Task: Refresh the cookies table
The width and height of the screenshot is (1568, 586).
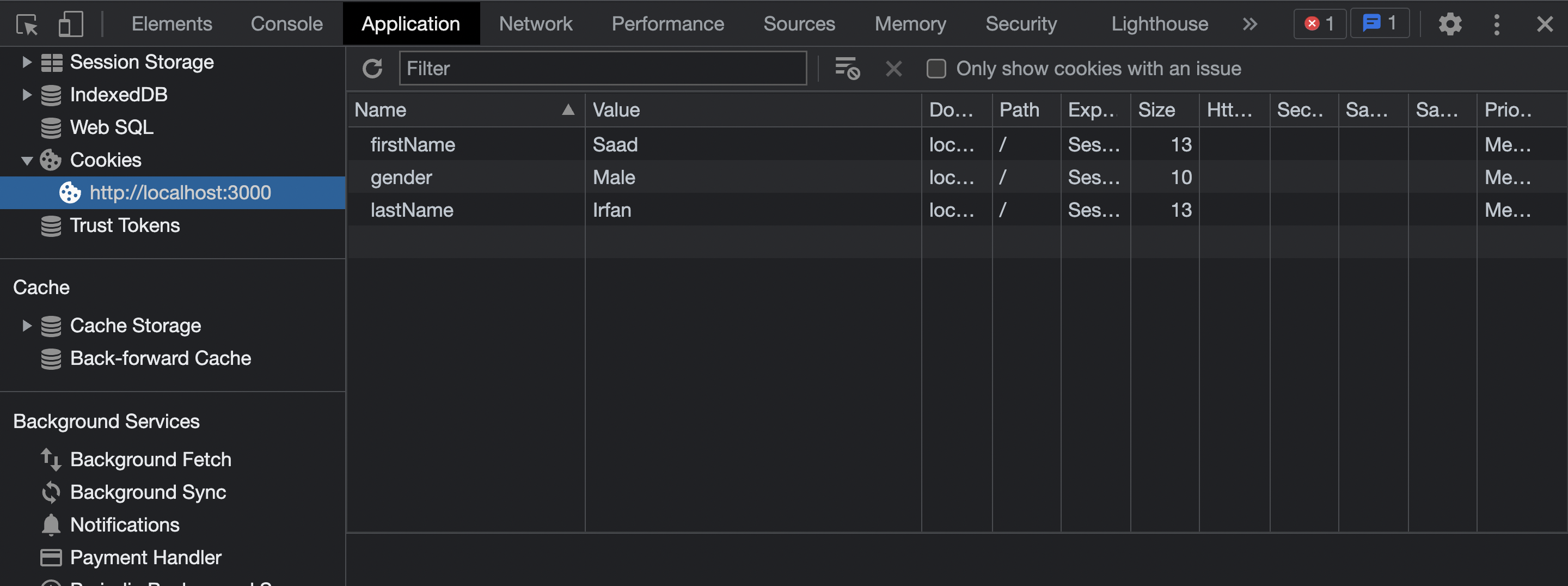Action: click(x=372, y=68)
